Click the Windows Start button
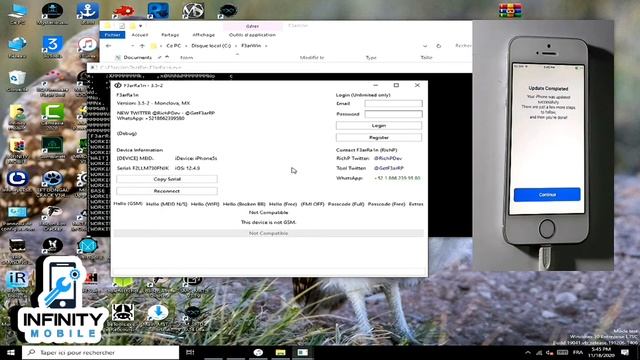The width and height of the screenshot is (640, 360). coord(11,352)
